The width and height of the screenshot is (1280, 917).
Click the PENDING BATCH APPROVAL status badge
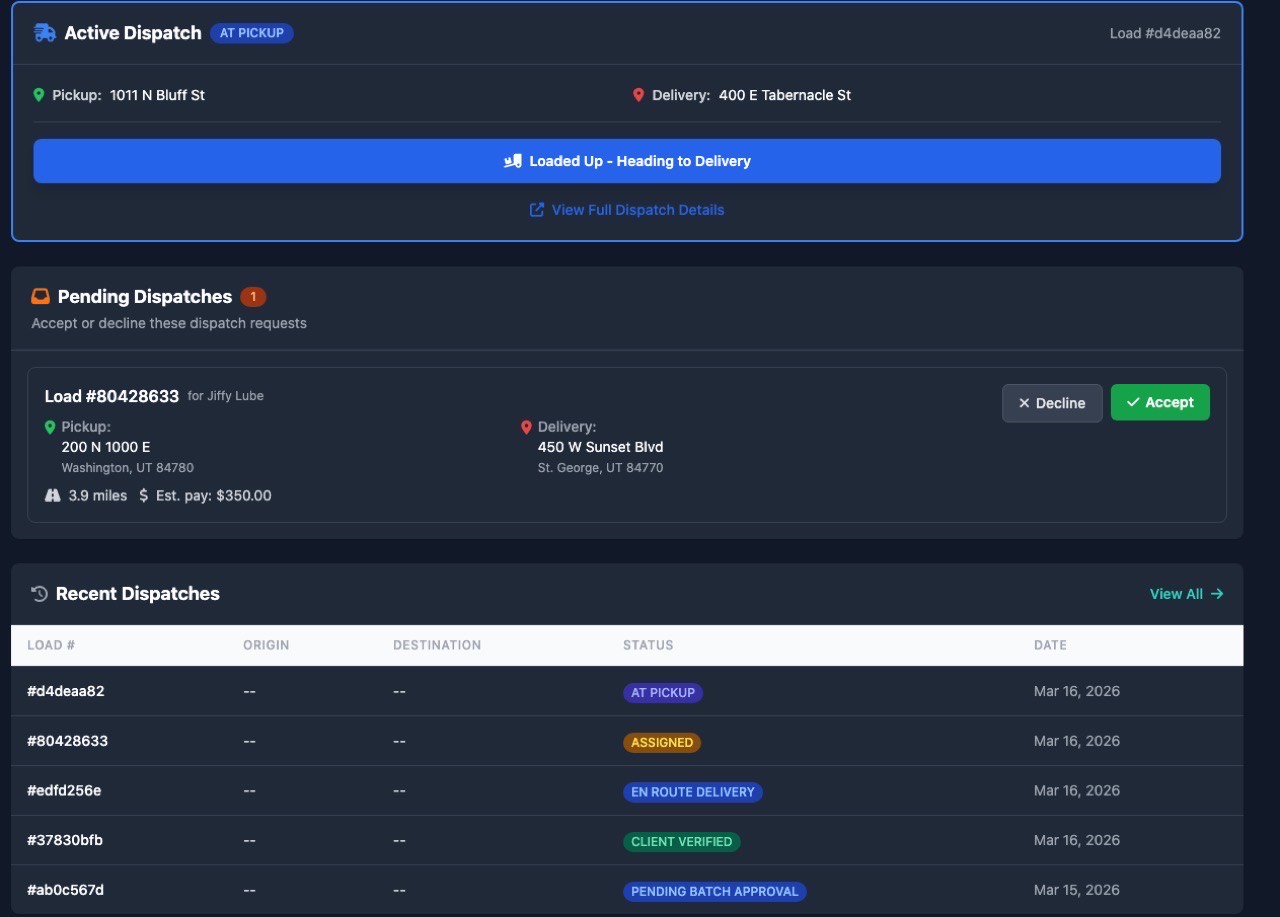[x=715, y=891]
